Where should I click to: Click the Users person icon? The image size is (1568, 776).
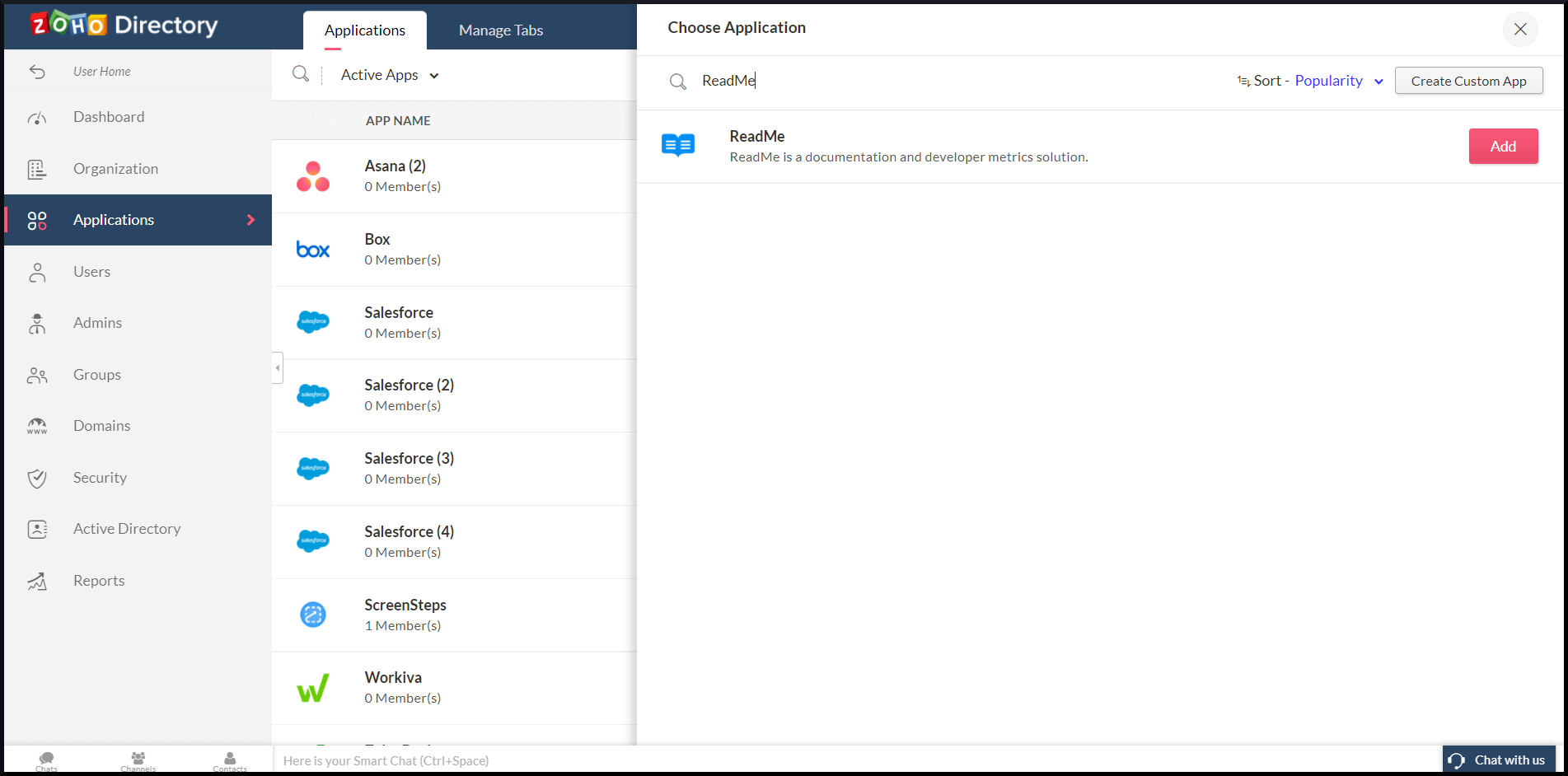[37, 273]
